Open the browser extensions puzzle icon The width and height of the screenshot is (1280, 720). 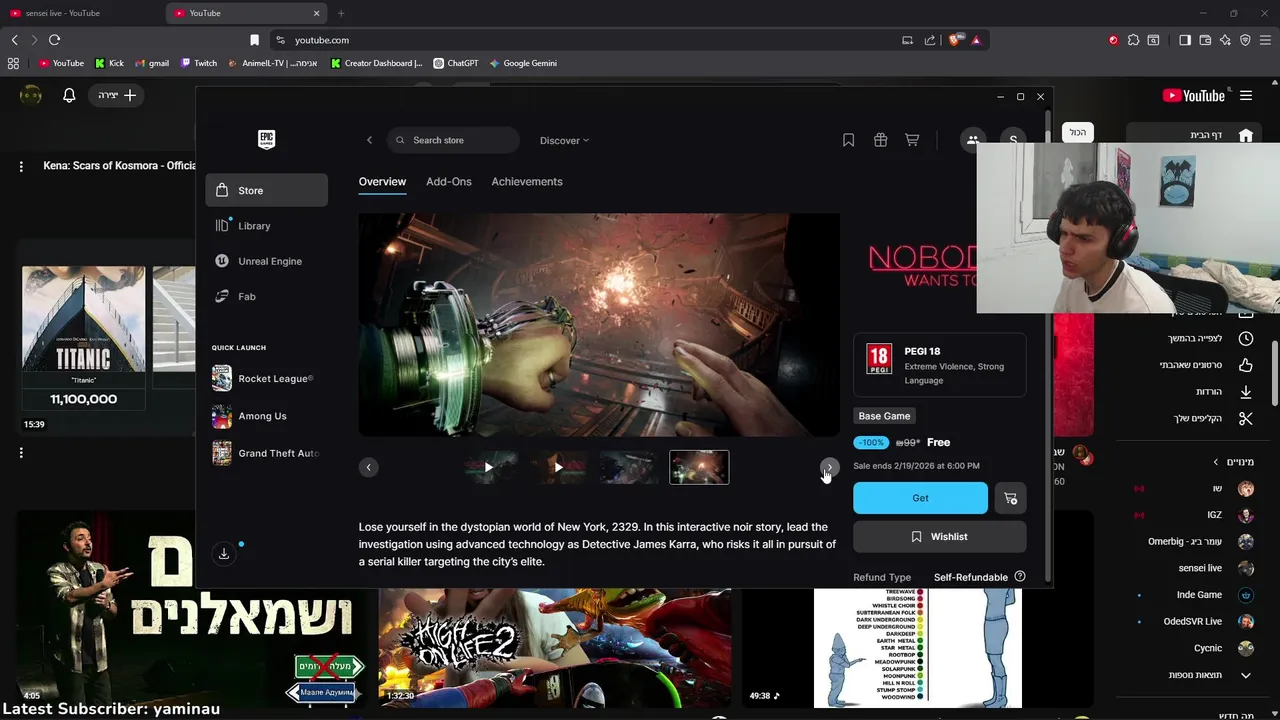point(1133,40)
